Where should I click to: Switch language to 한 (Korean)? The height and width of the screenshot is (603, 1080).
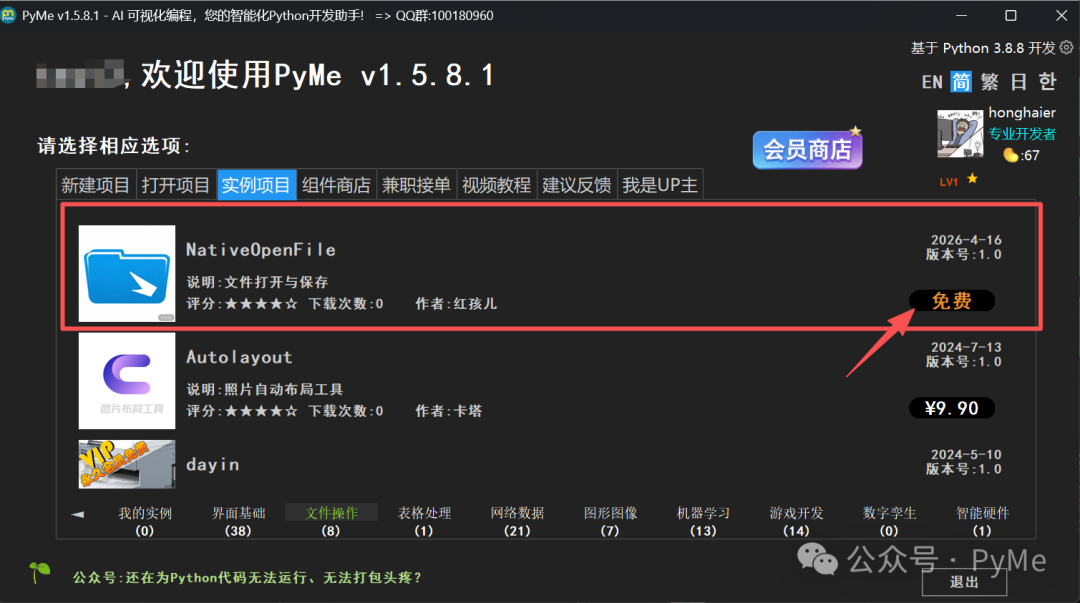click(x=1048, y=81)
